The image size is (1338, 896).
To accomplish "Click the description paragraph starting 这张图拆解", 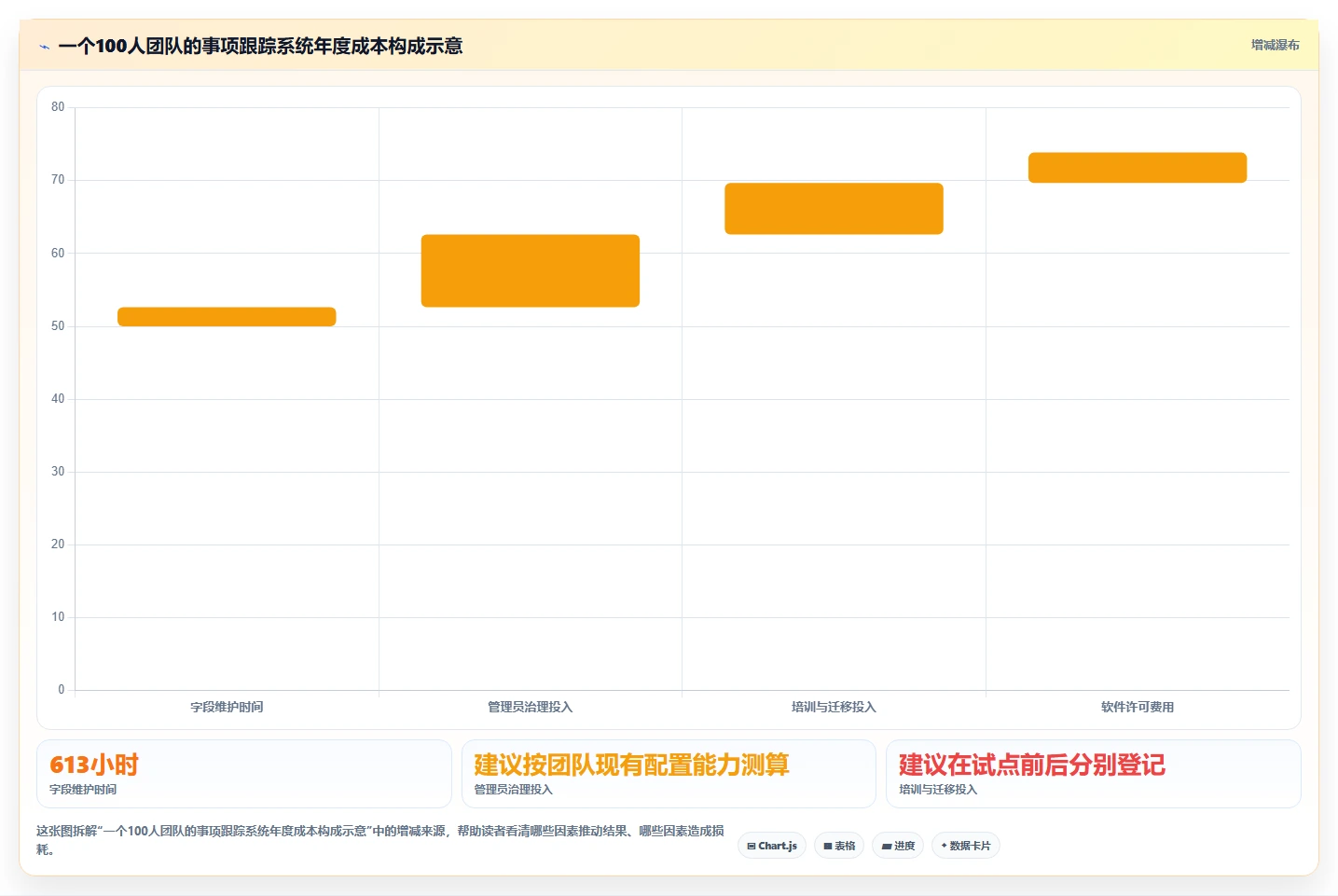I will coord(380,840).
